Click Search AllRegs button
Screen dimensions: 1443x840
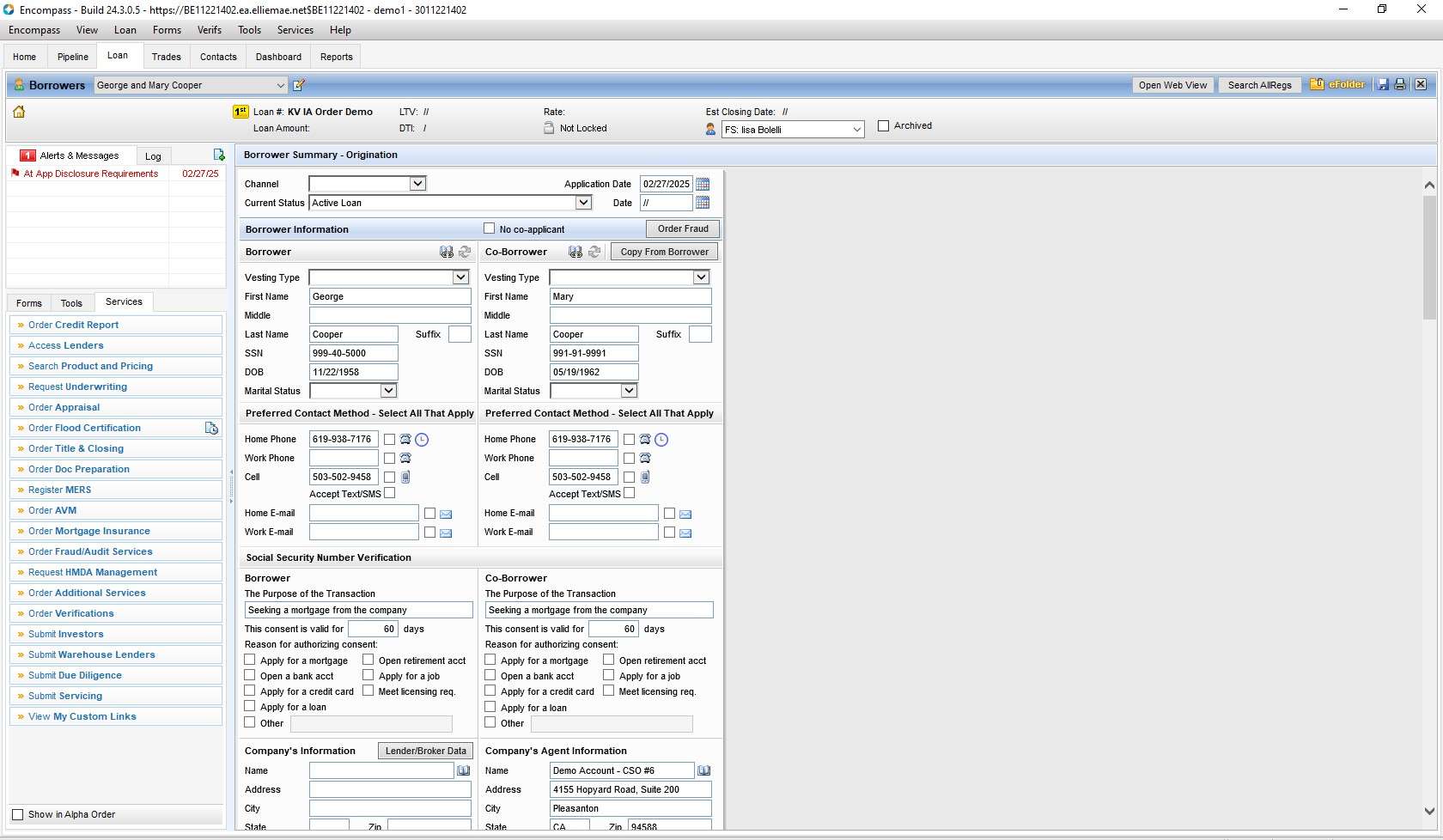coord(1259,85)
